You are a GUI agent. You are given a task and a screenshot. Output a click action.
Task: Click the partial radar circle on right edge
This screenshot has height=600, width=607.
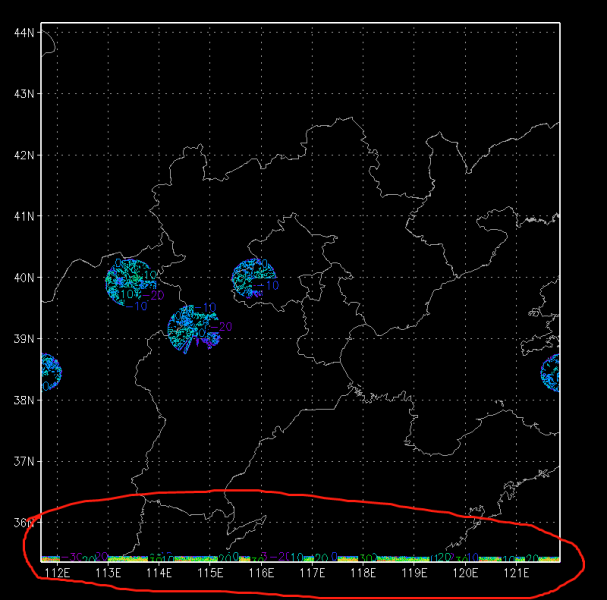coord(551,372)
